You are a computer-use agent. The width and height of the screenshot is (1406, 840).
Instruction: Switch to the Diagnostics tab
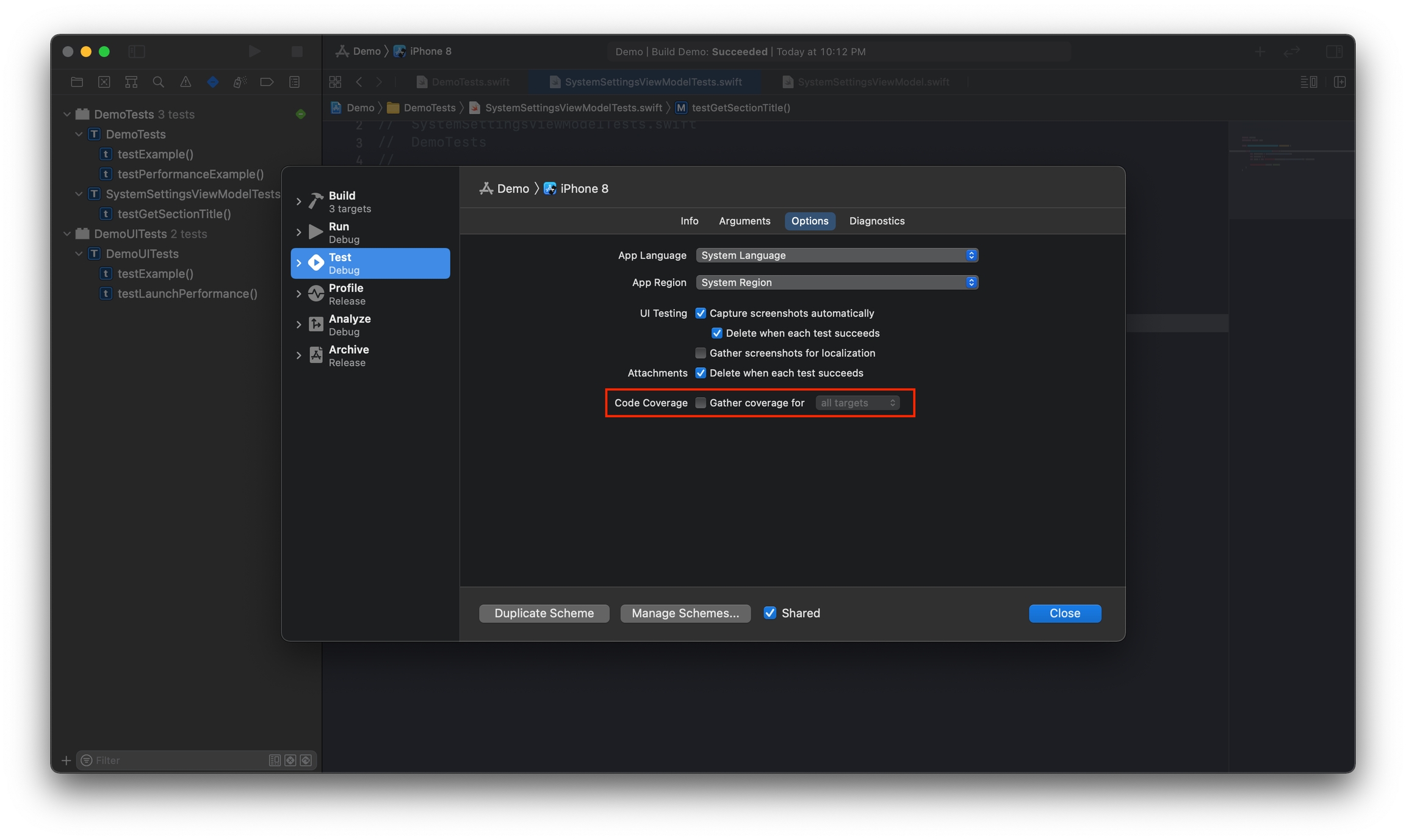pyautogui.click(x=876, y=221)
